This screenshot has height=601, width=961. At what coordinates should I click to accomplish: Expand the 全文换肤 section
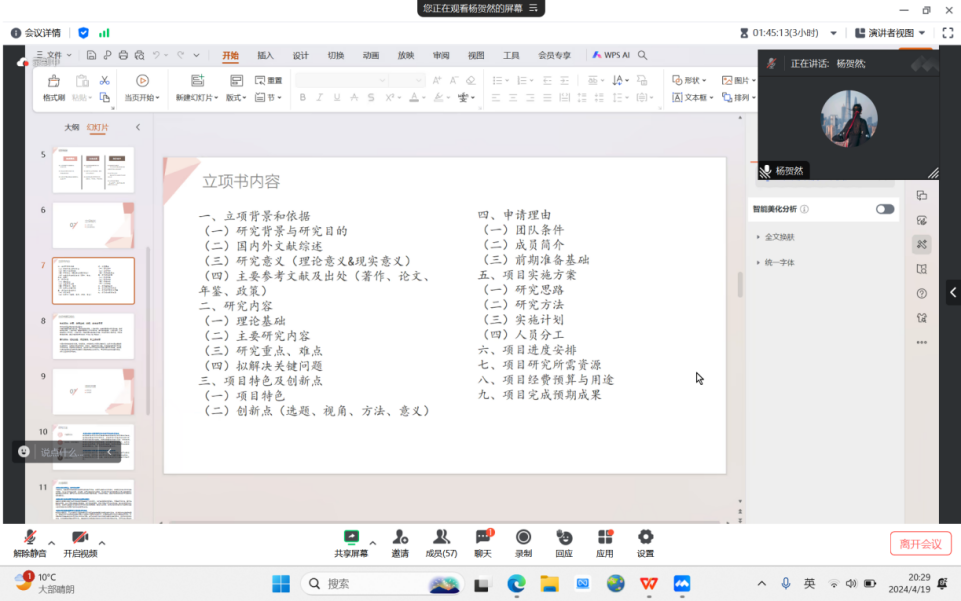(780, 237)
